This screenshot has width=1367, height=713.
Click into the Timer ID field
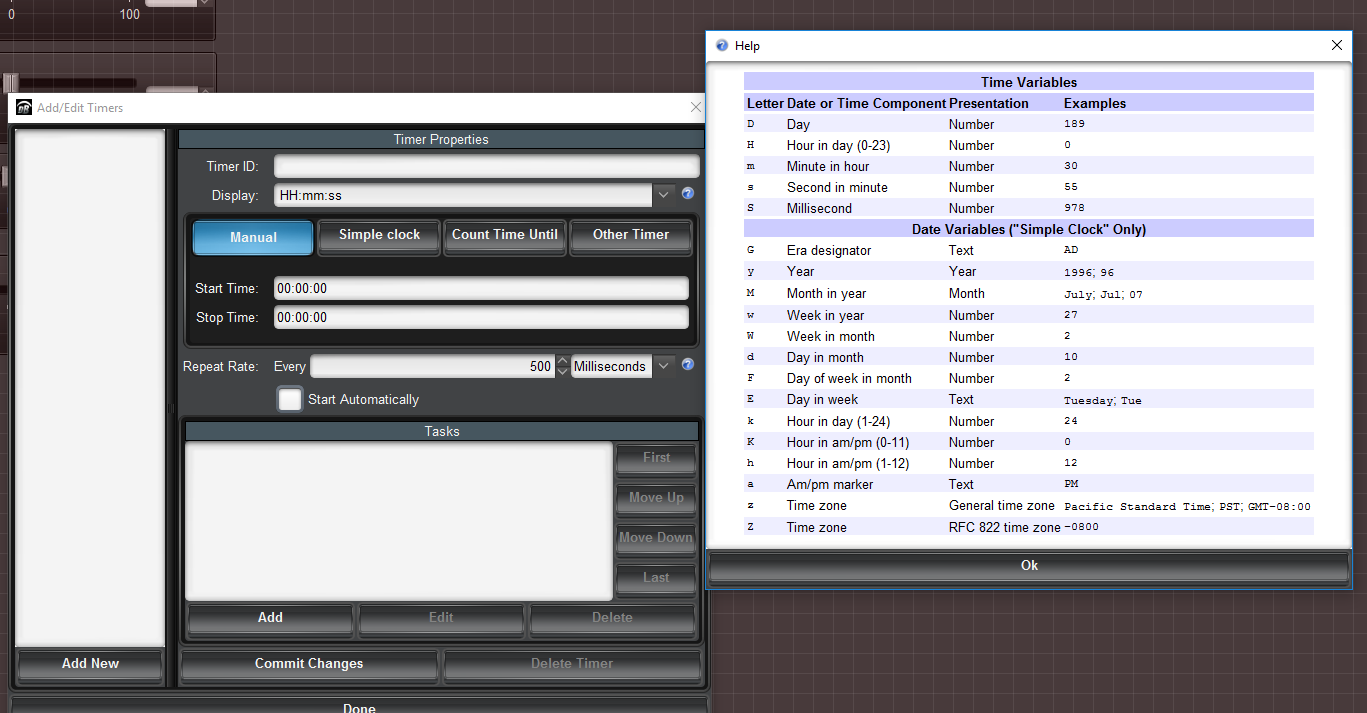(486, 166)
